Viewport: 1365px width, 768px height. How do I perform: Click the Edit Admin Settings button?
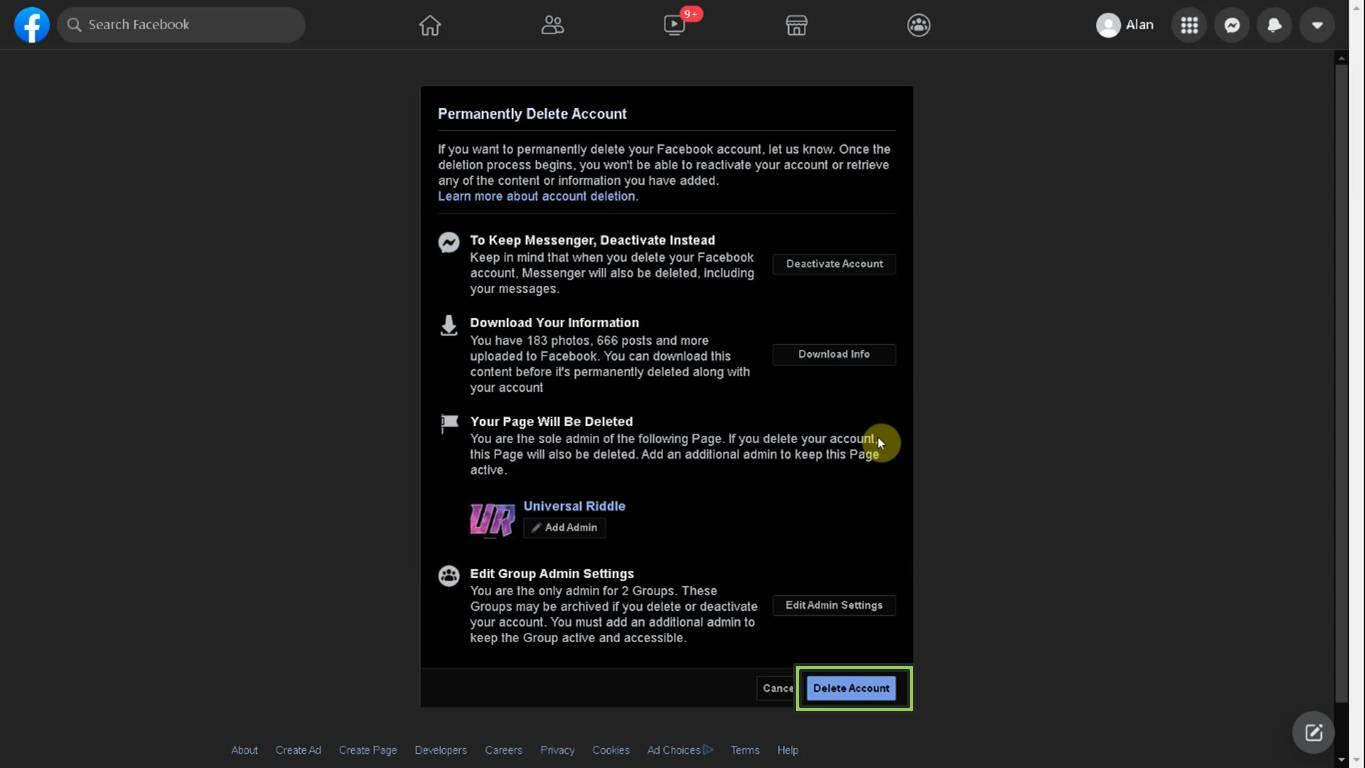(x=834, y=605)
